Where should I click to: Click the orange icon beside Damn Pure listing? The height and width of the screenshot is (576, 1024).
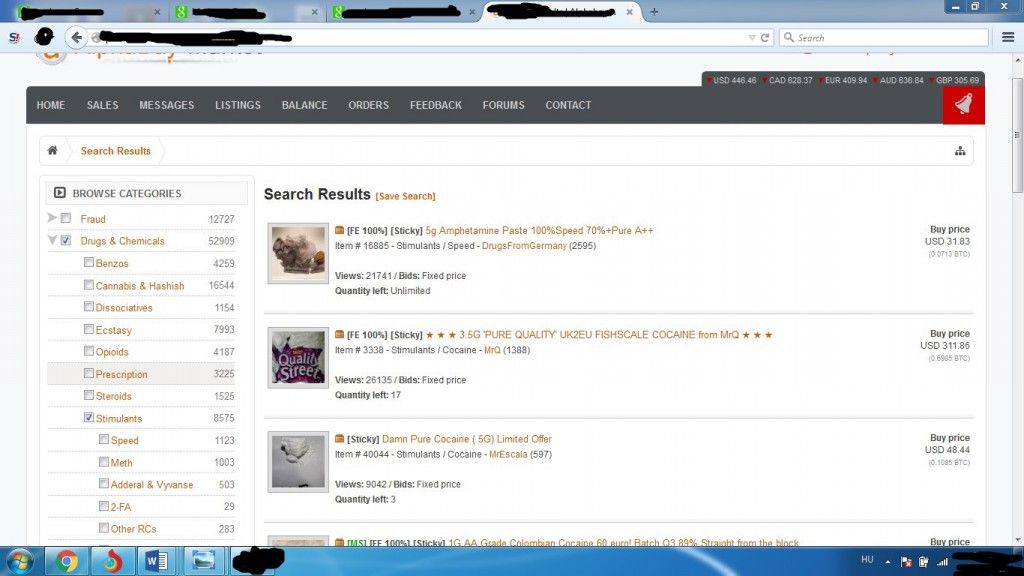point(340,439)
